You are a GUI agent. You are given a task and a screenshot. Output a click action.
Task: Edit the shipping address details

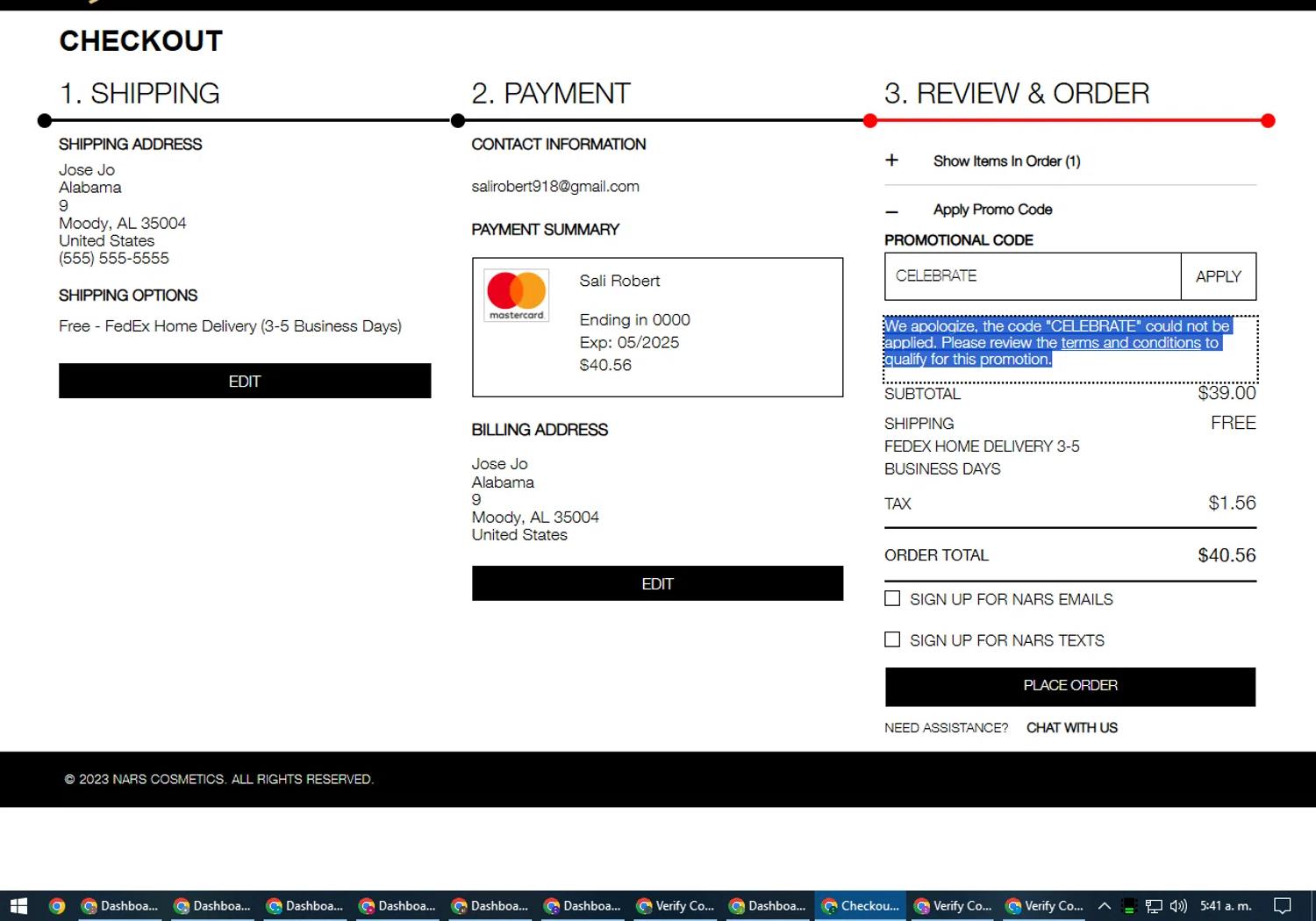(x=245, y=382)
